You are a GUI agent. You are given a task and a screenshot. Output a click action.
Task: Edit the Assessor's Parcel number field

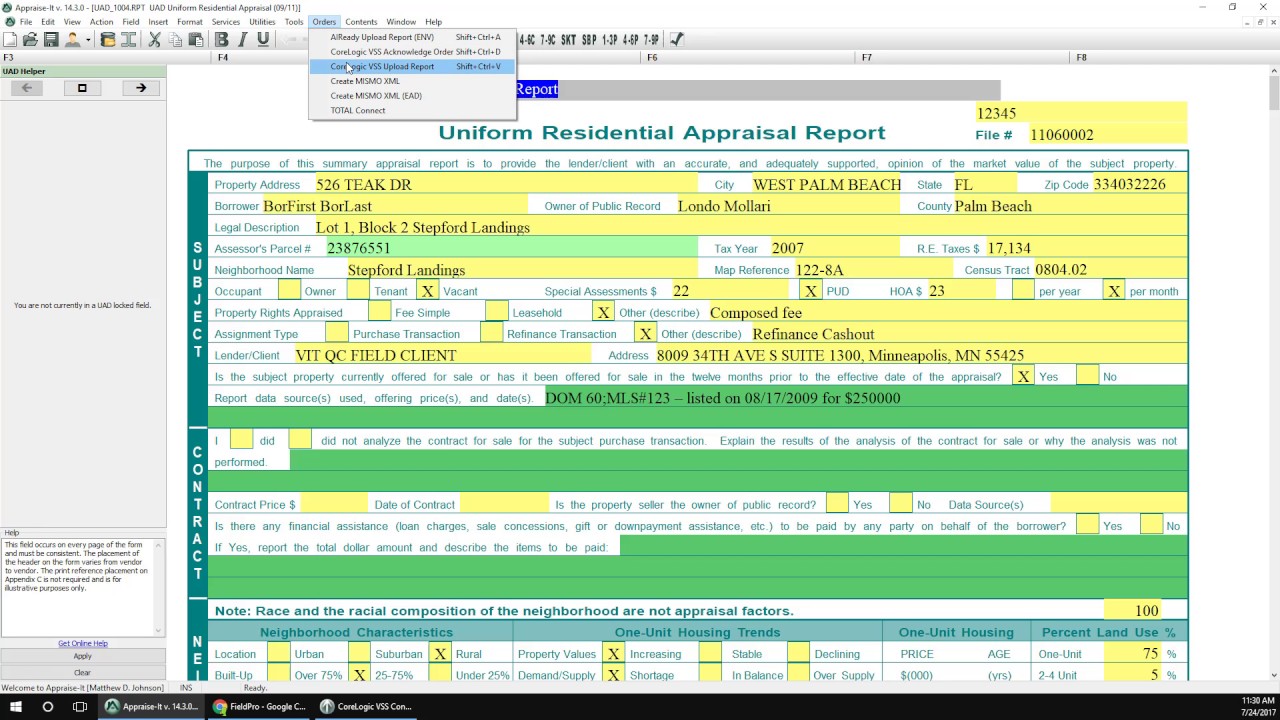(x=512, y=248)
